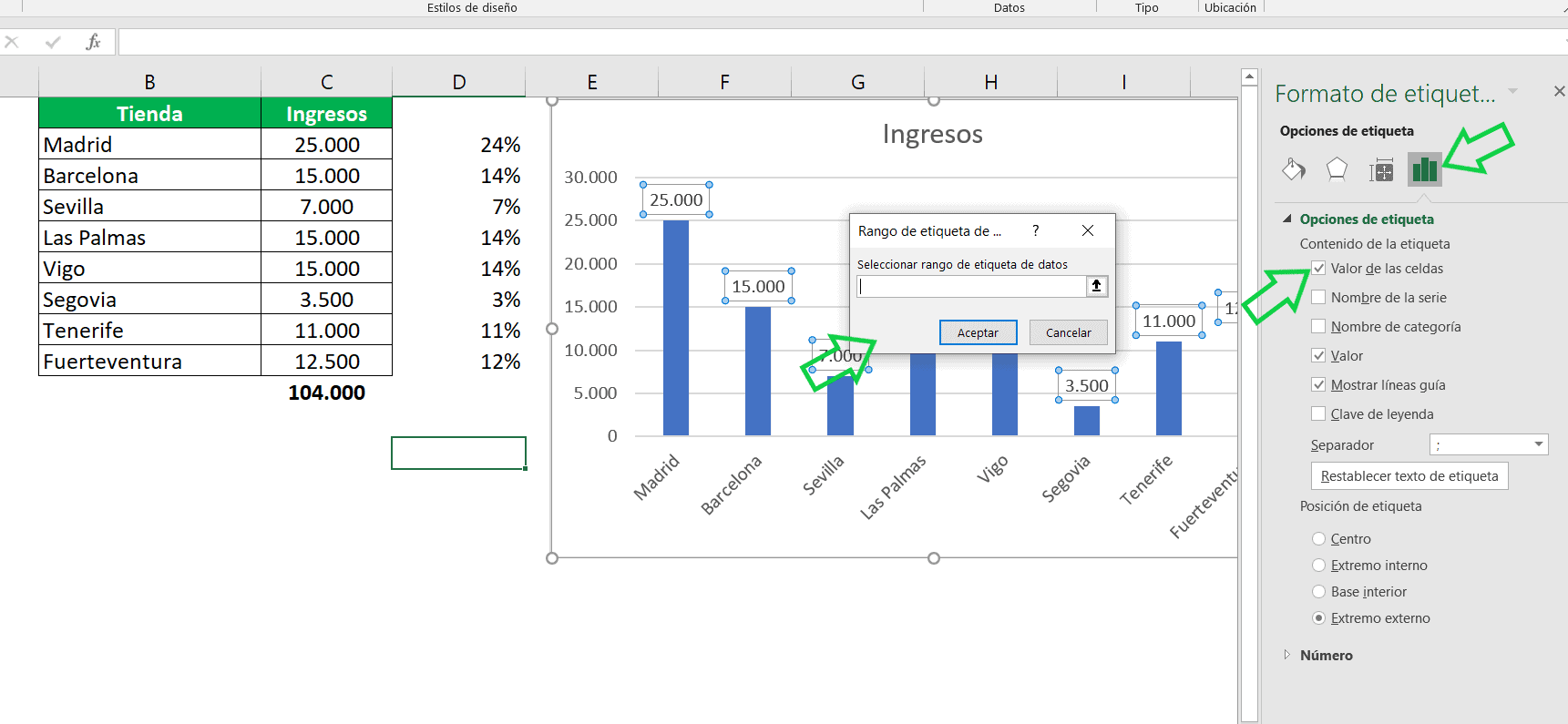Viewport: 1568px width, 724px height.
Task: Uncheck the Valor checkbox
Action: (1318, 355)
